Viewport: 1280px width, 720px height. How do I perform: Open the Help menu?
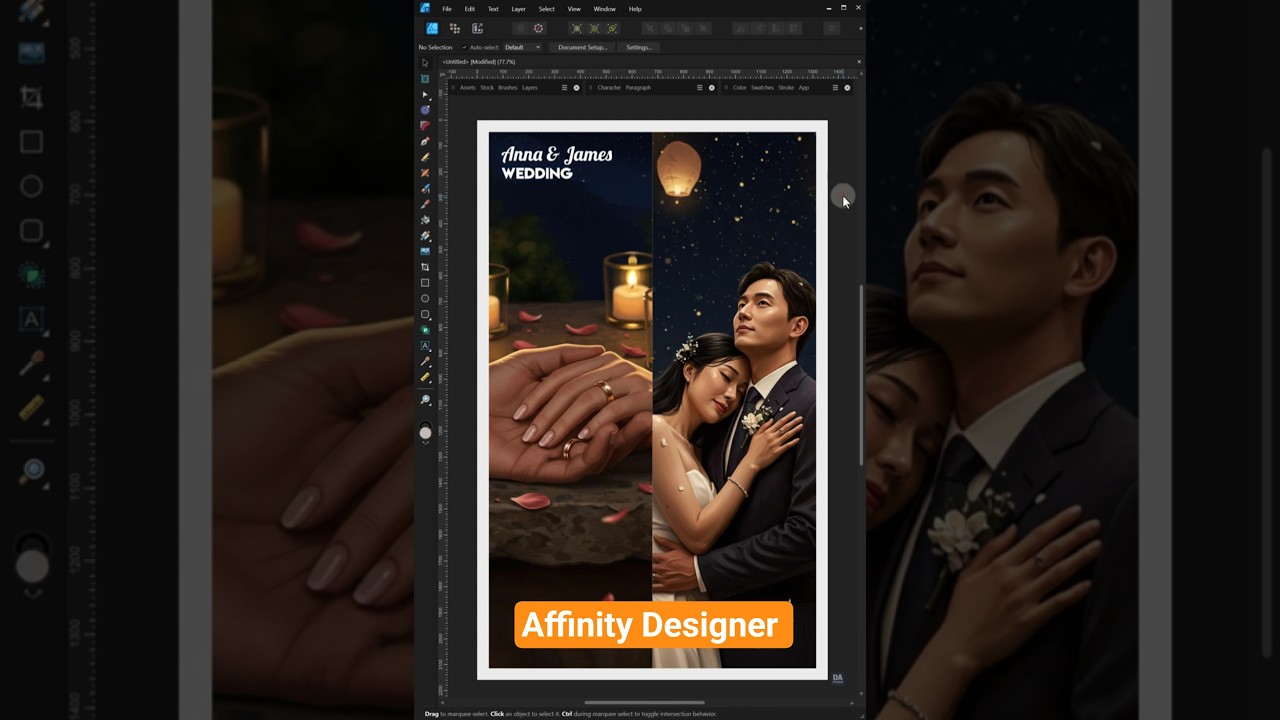(x=635, y=9)
